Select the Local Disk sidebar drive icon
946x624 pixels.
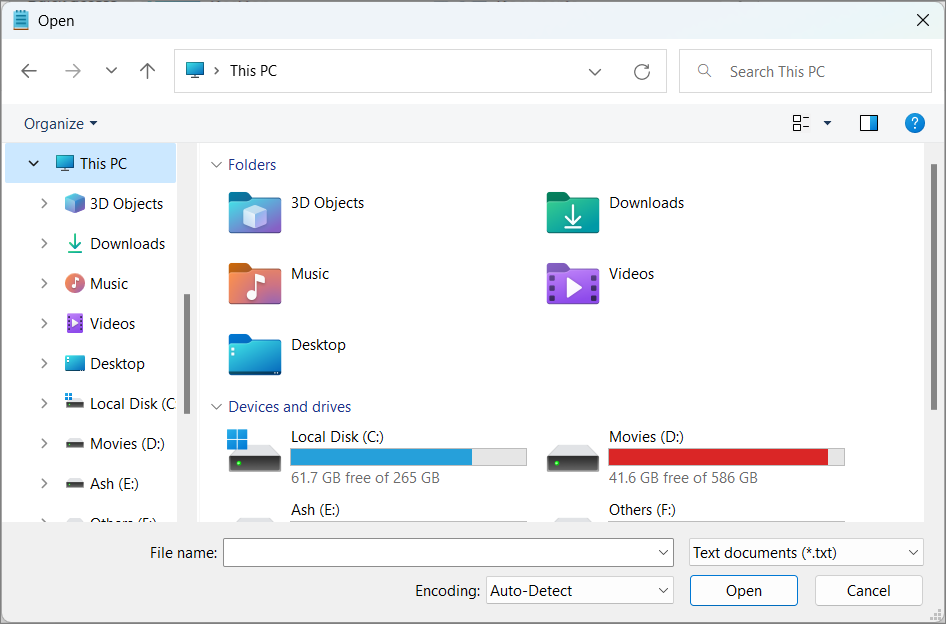(75, 401)
